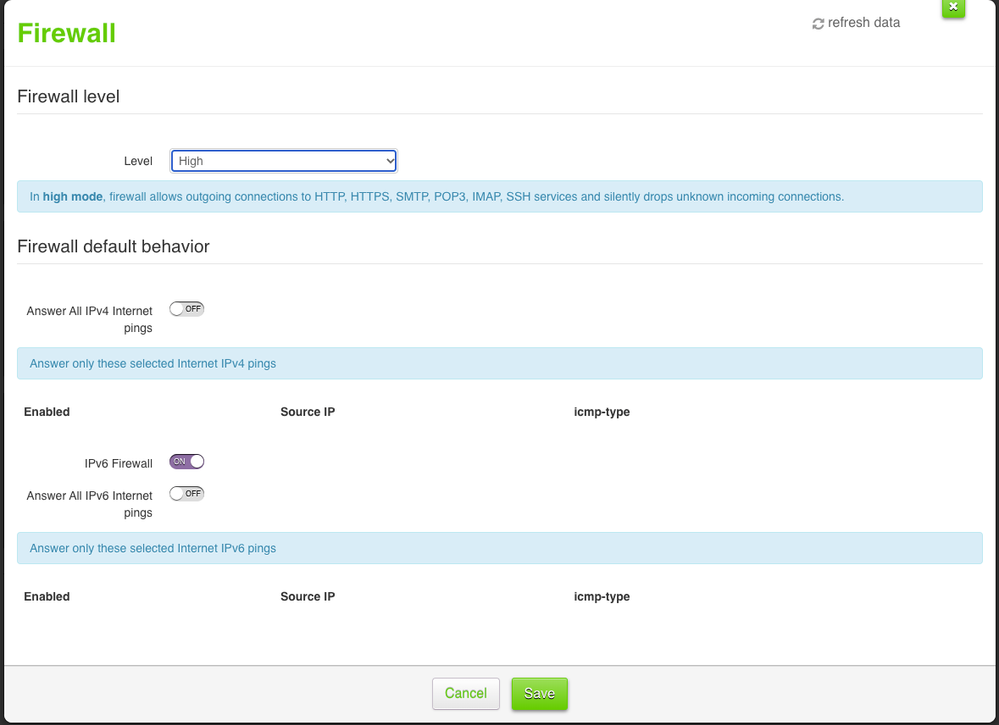
Task: Click the IPv6 table Enabled column header
Action: point(47,597)
